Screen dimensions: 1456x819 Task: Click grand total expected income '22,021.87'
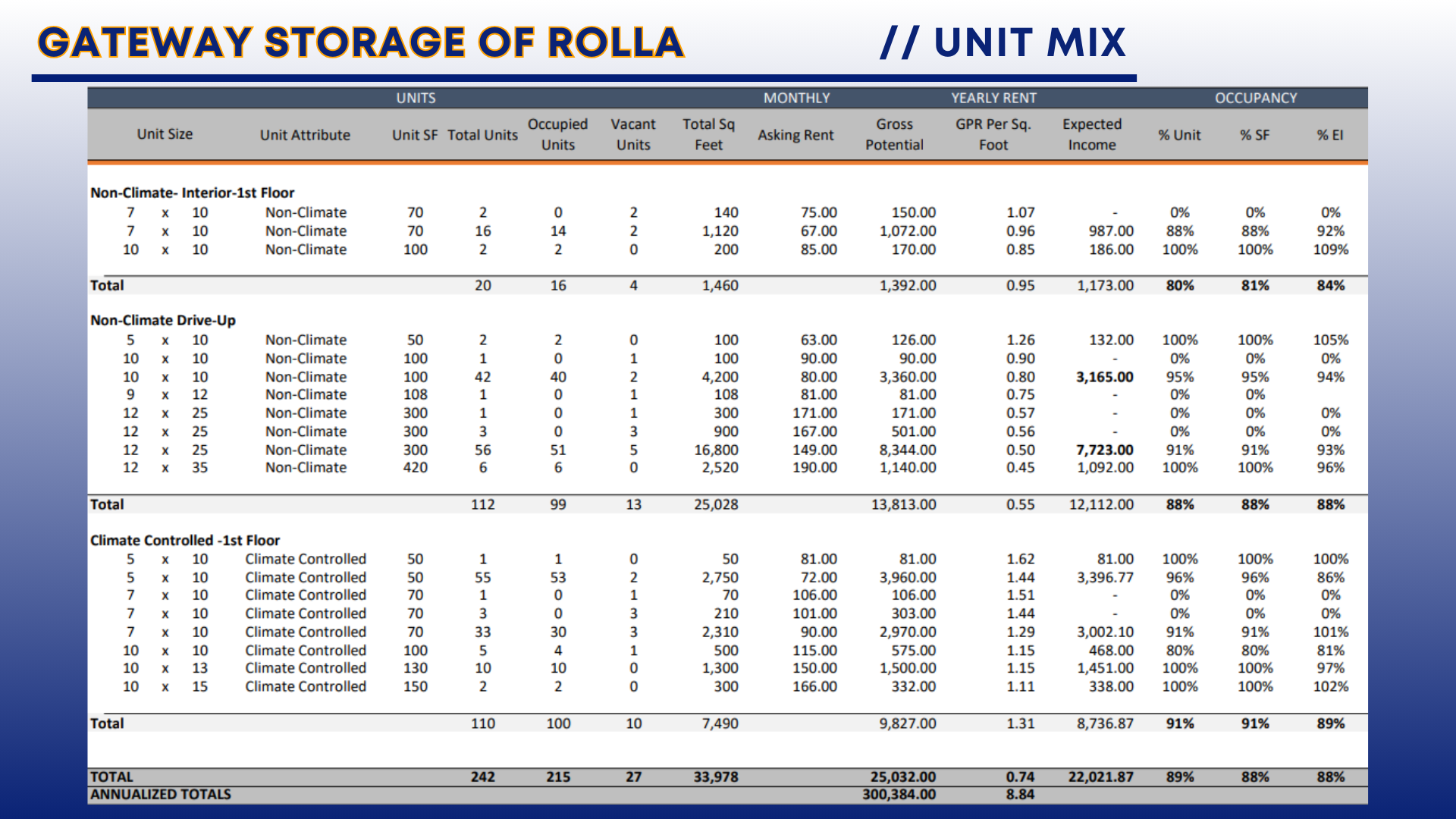click(1100, 777)
